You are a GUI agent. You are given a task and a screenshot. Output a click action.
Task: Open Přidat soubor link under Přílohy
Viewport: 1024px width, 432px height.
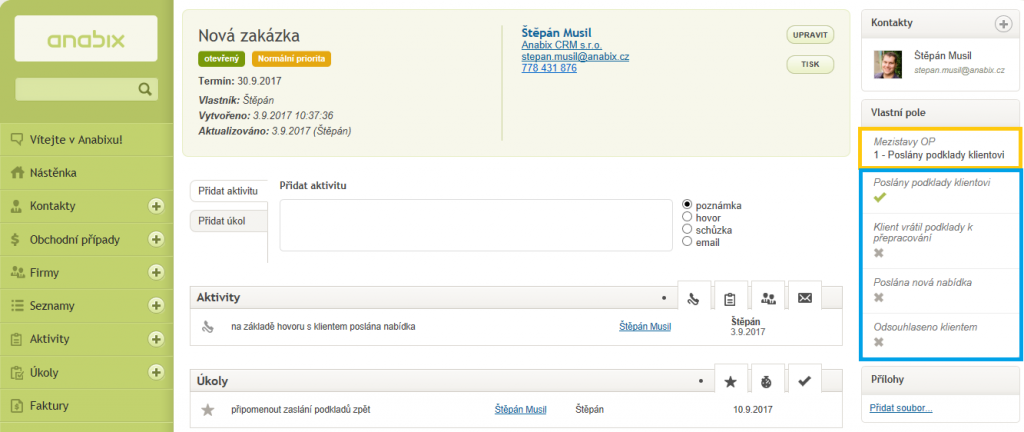[x=901, y=409]
